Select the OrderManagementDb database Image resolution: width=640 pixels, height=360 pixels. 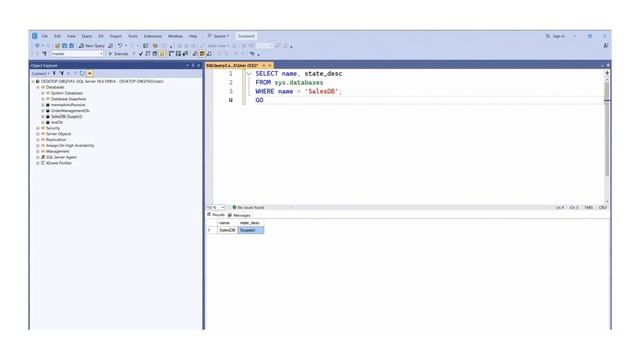(70, 111)
